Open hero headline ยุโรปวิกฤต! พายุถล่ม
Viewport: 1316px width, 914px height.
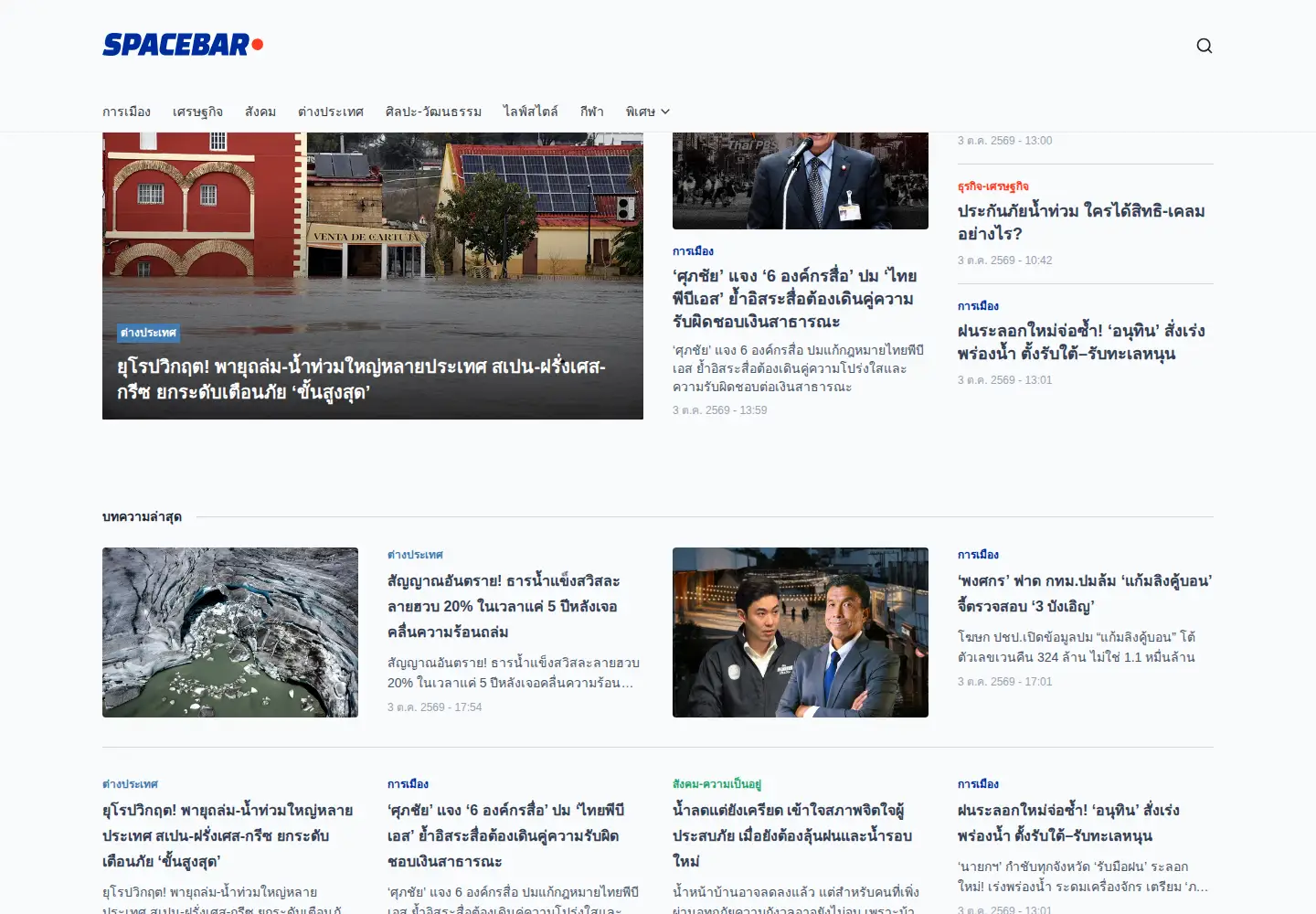pyautogui.click(x=362, y=379)
